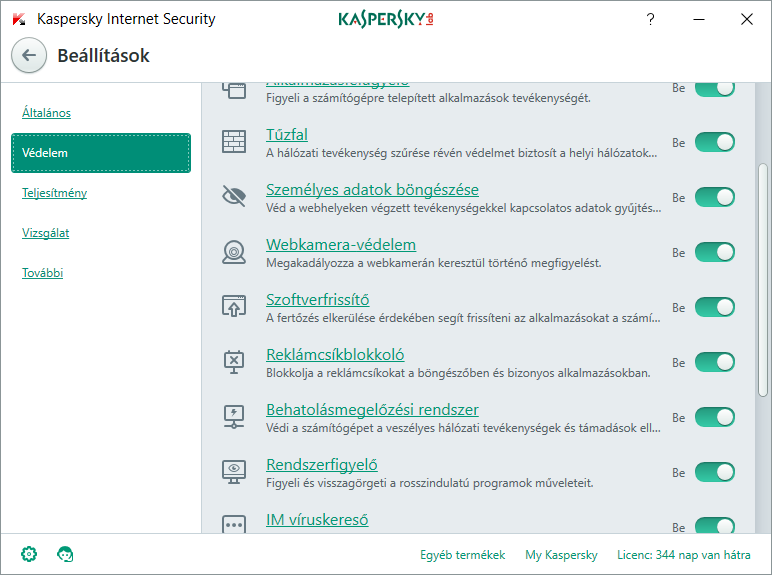This screenshot has width=772, height=575.
Task: Switch off Behatolásmegelőzési rendszer toggle
Action: click(714, 418)
